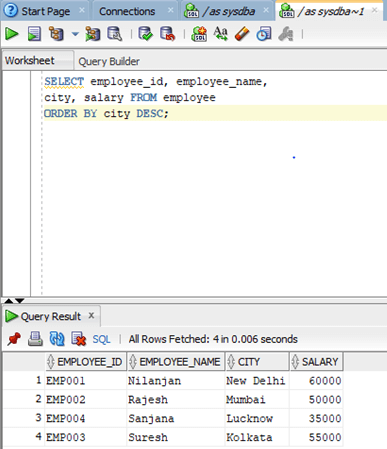Open SQL History icon
This screenshot has width=387, height=449.
tap(264, 34)
